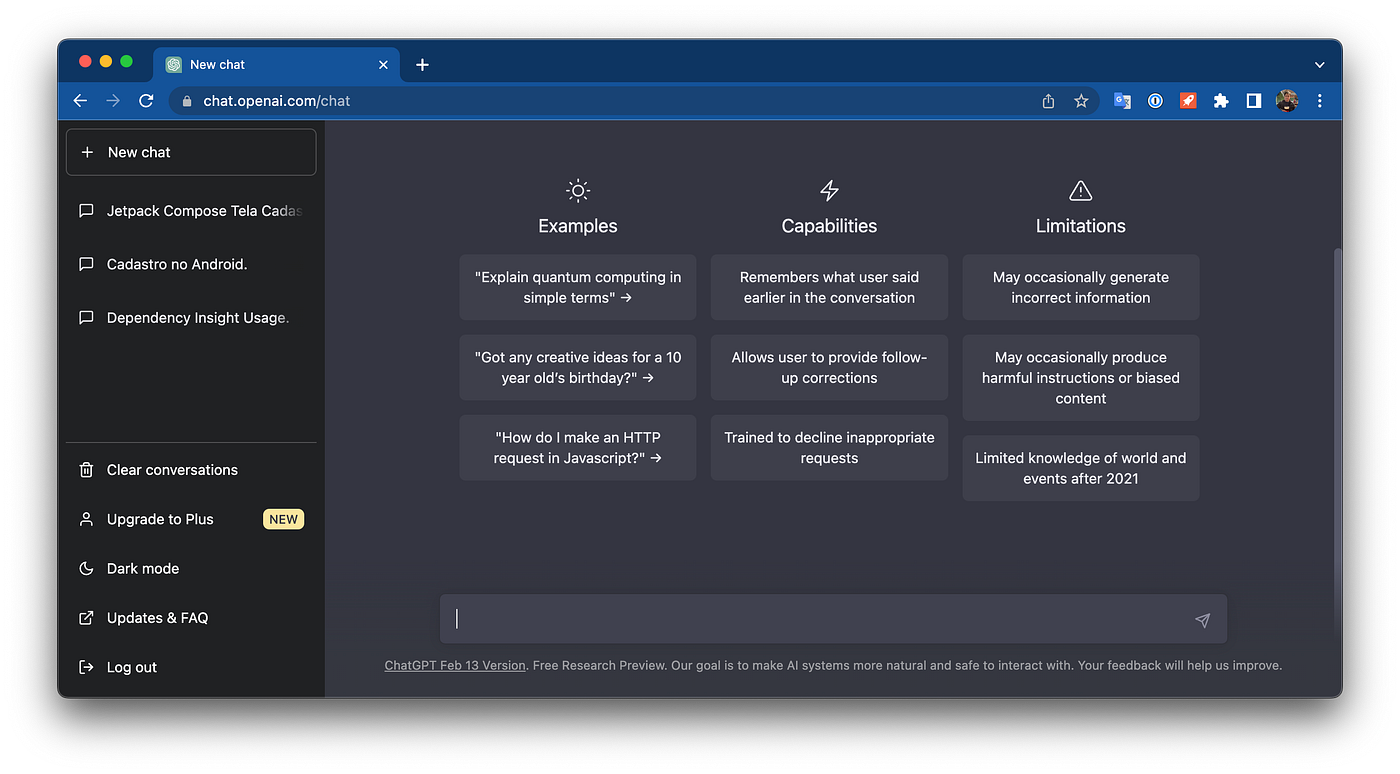Open the ChatGPT Feb 13 Version link

pyautogui.click(x=455, y=665)
